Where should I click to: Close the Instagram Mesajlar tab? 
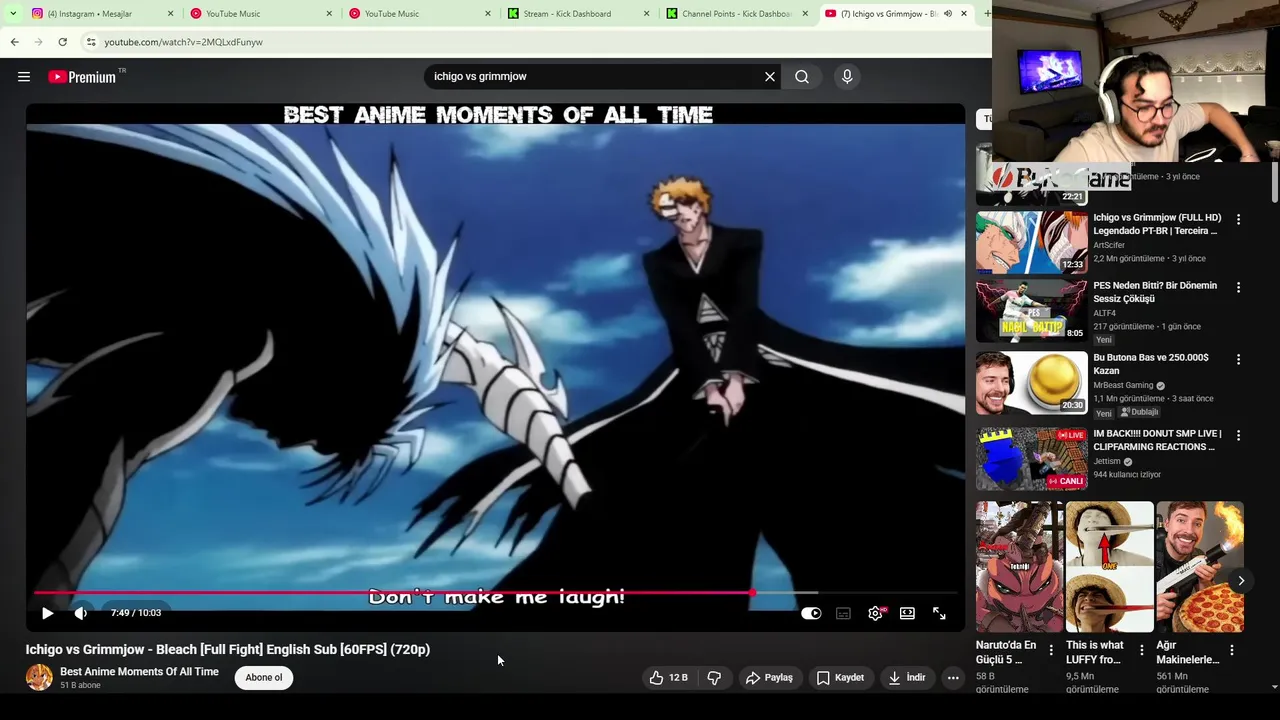(x=170, y=14)
